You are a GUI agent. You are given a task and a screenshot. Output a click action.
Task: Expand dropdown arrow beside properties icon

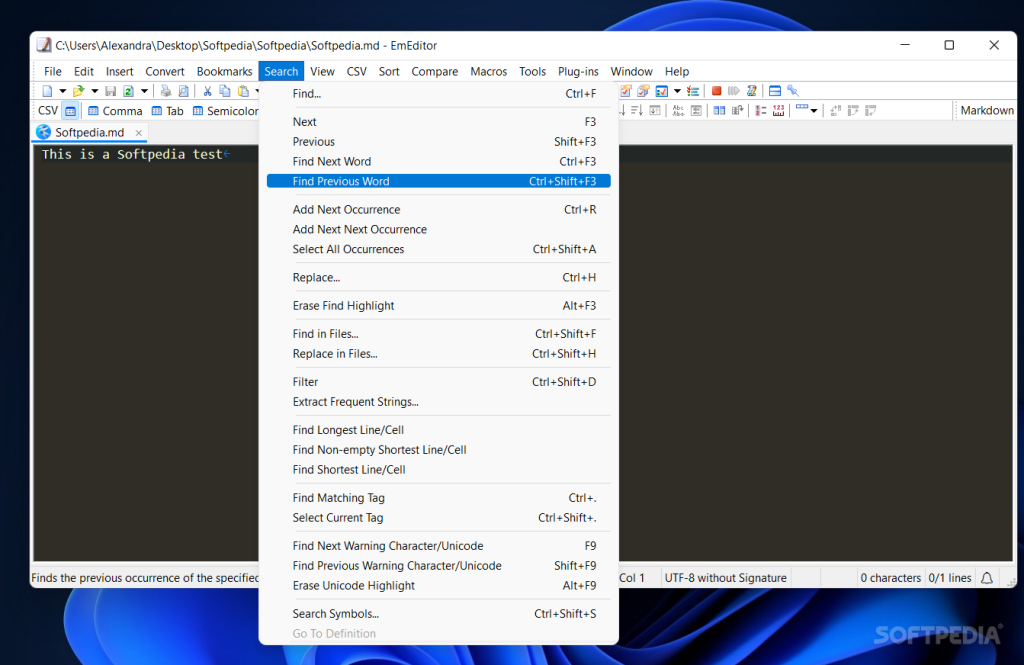tap(677, 91)
